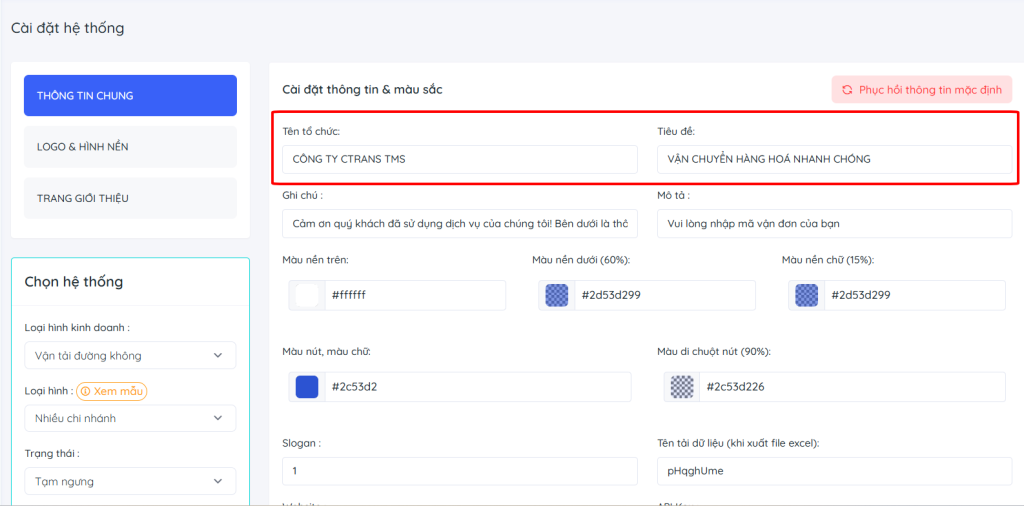This screenshot has width=1024, height=506.
Task: Click the Màu nền chữ (15%) color swatch
Action: pyautogui.click(x=806, y=295)
